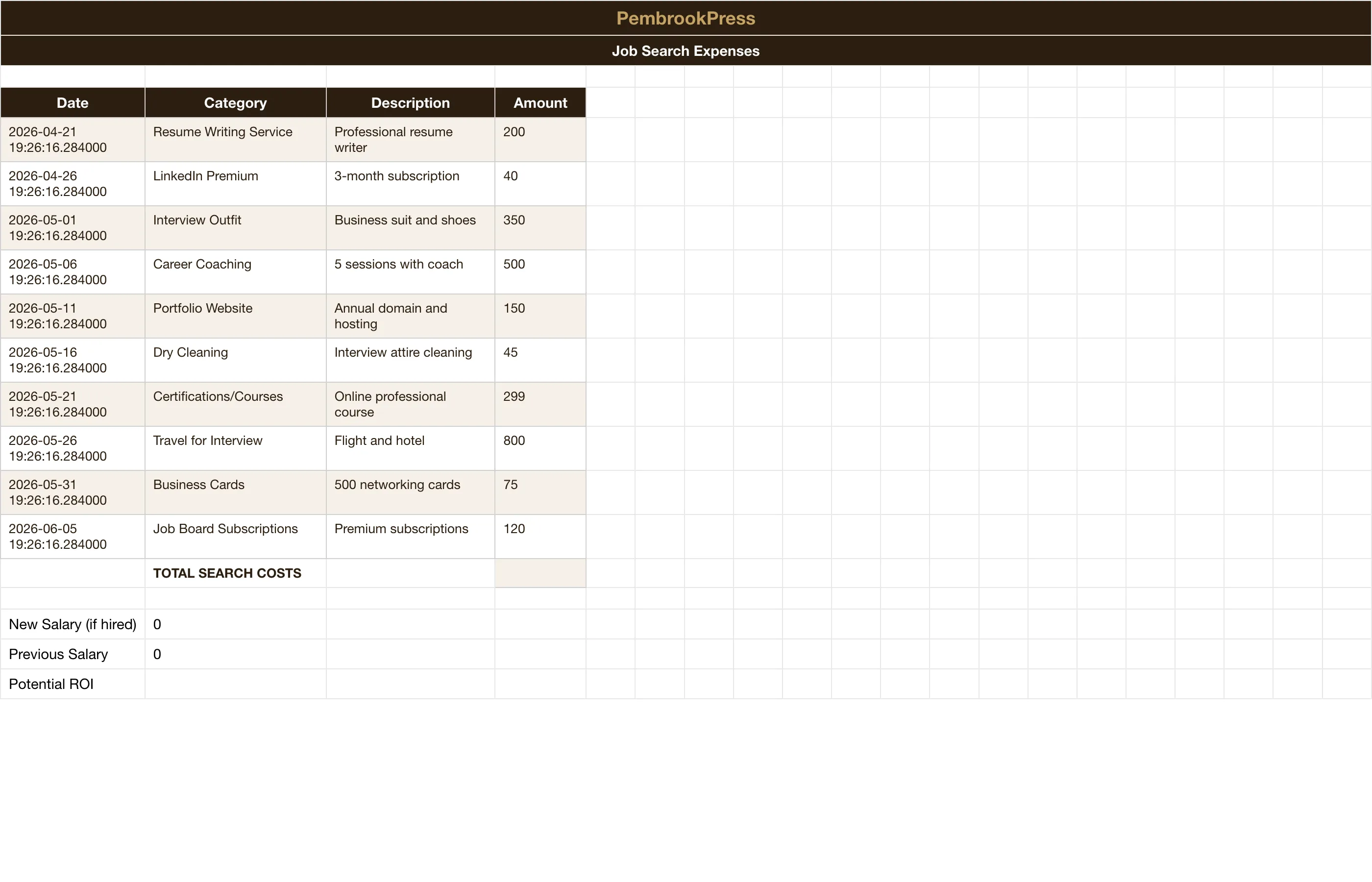Viewport: 1372px width, 882px height.
Task: Select the 2026-06-05 date cell
Action: point(73,537)
